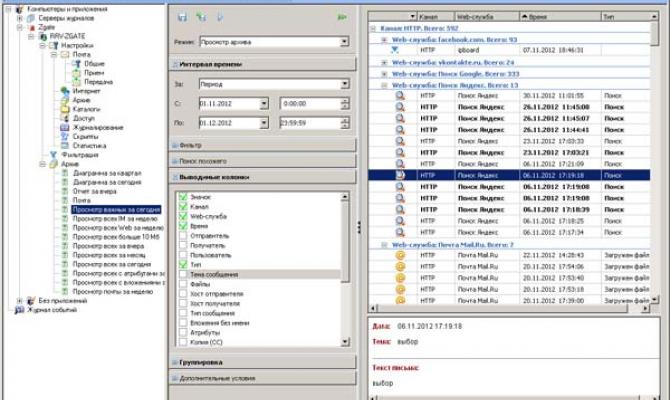Image resolution: width=670 pixels, height=400 pixels.
Task: Click the save floppy-disk icon in query toolbar
Action: click(182, 17)
